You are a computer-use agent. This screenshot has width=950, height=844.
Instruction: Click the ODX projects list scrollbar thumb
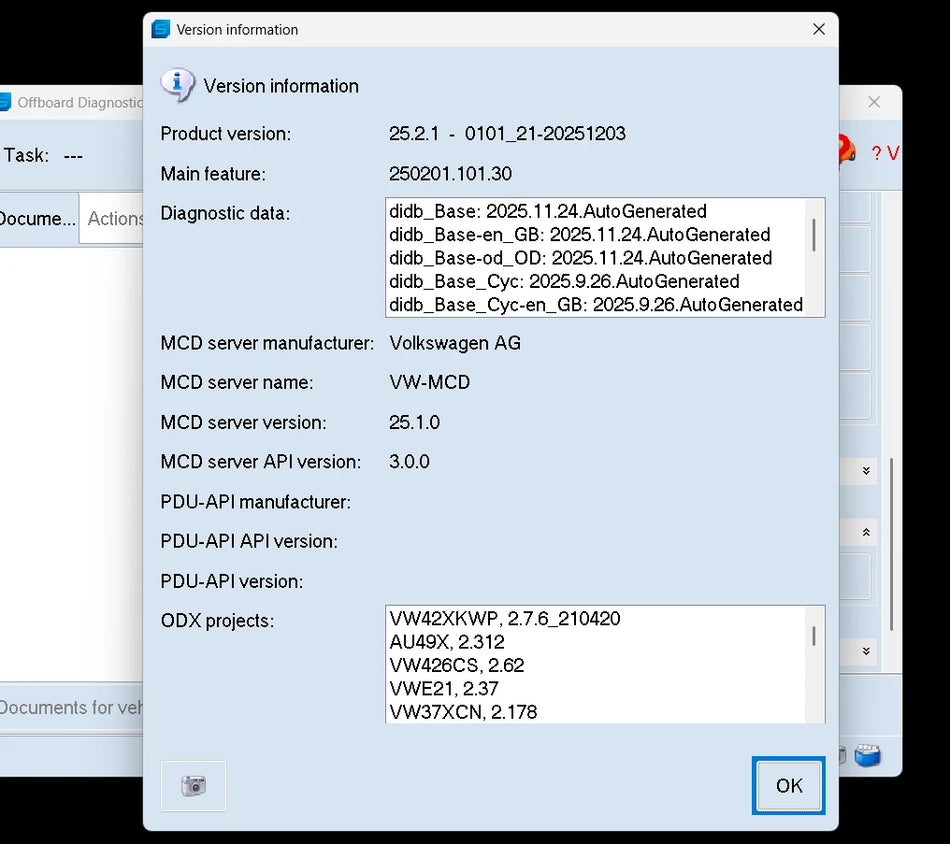[813, 636]
